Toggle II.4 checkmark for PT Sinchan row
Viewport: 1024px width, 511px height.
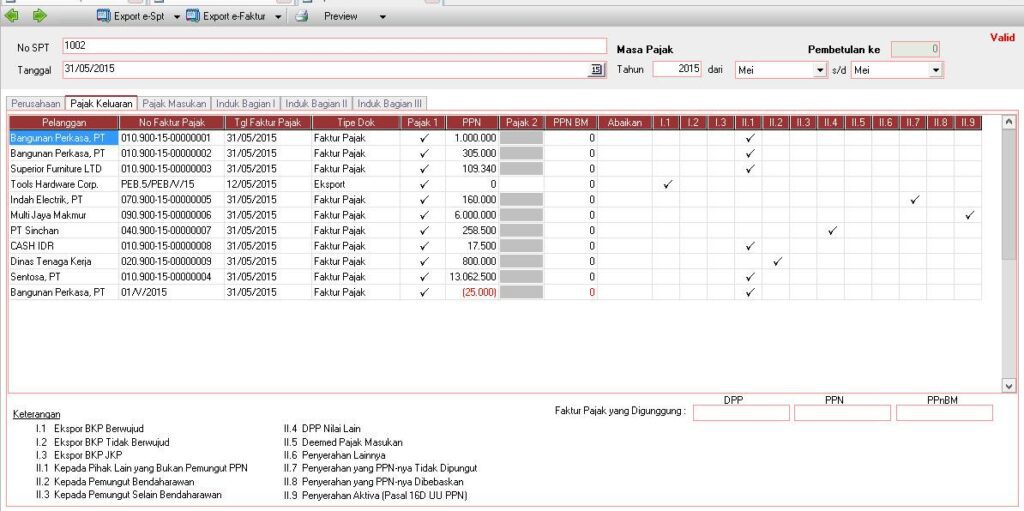[x=831, y=231]
